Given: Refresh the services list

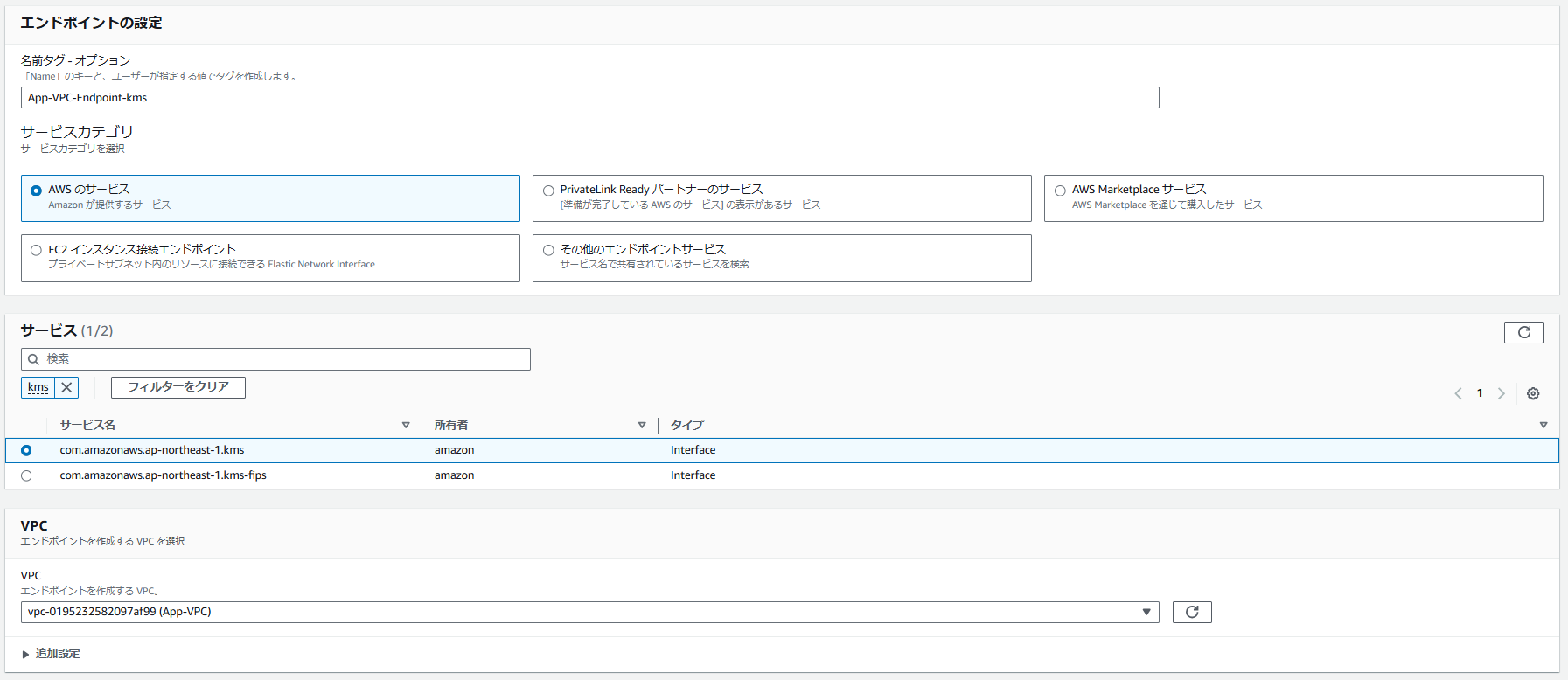Looking at the screenshot, I should pos(1523,332).
